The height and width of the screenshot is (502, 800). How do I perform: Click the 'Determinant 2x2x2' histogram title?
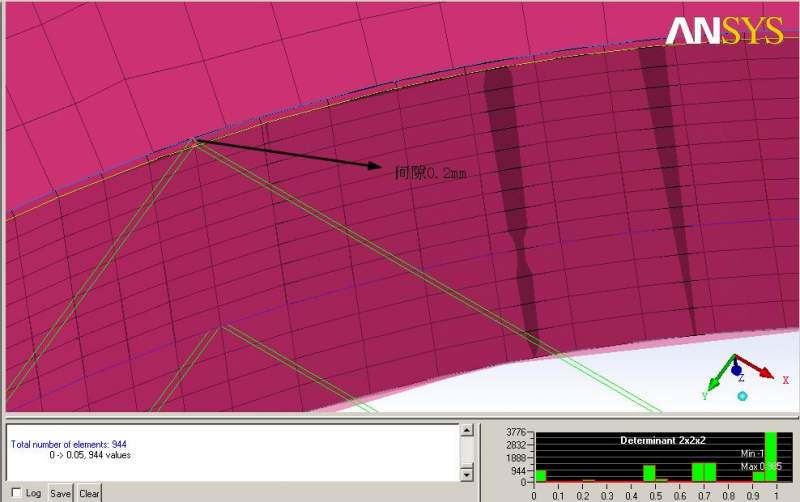coord(663,440)
